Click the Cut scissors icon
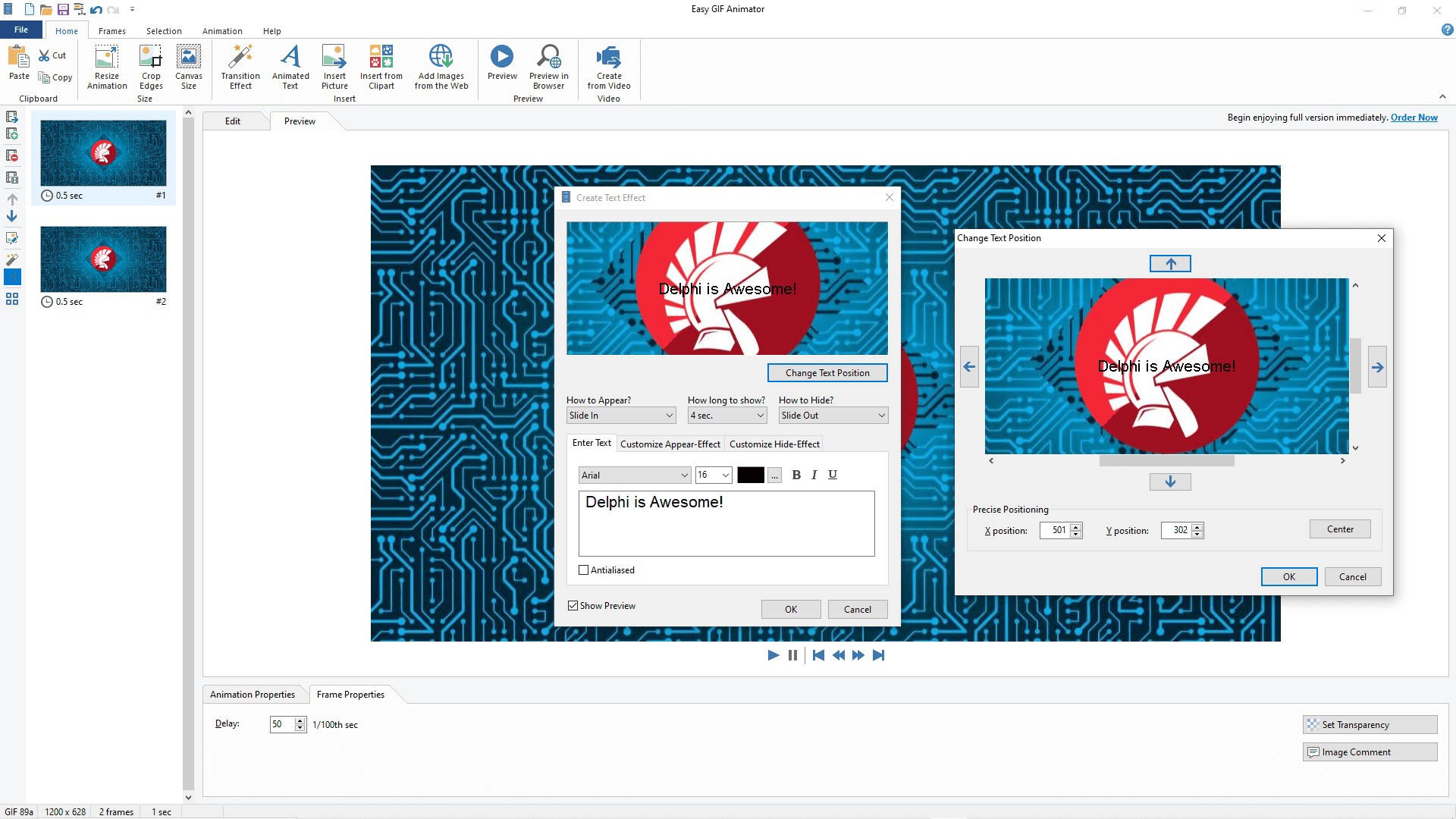 (45, 55)
